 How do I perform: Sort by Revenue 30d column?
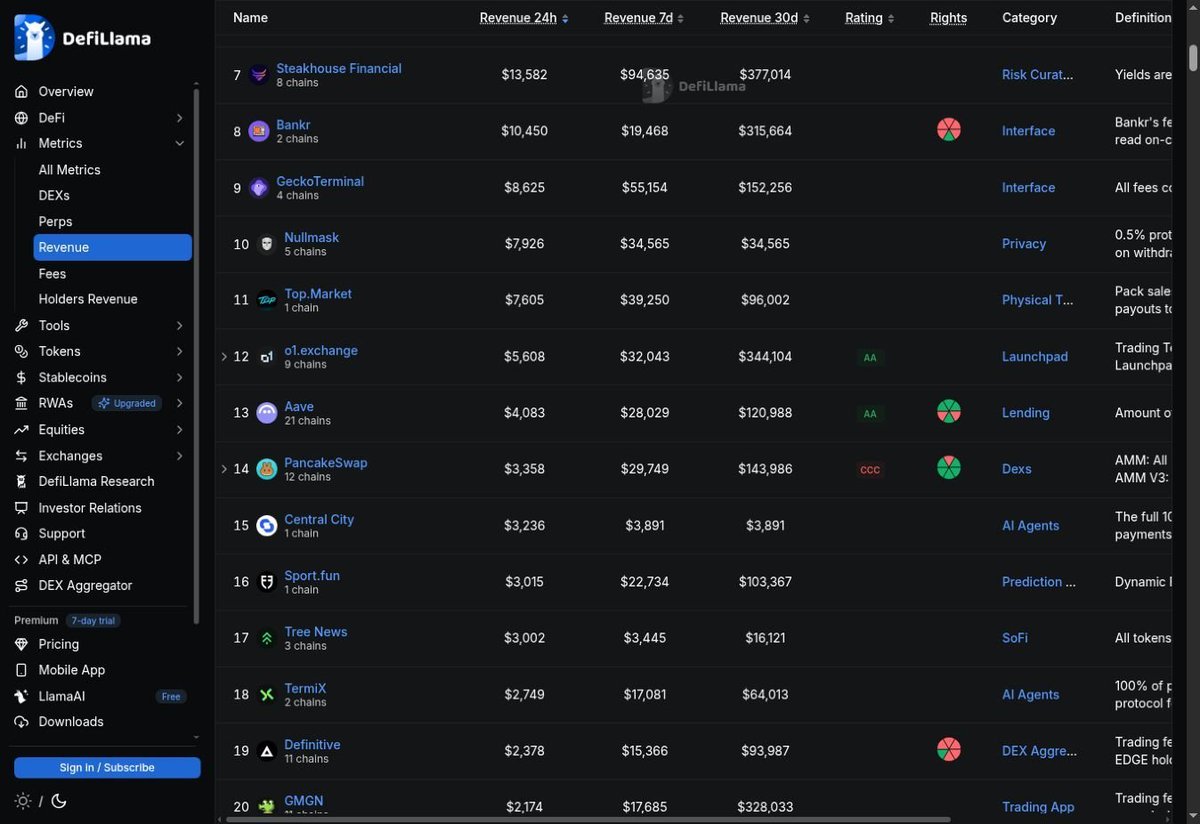tap(765, 18)
